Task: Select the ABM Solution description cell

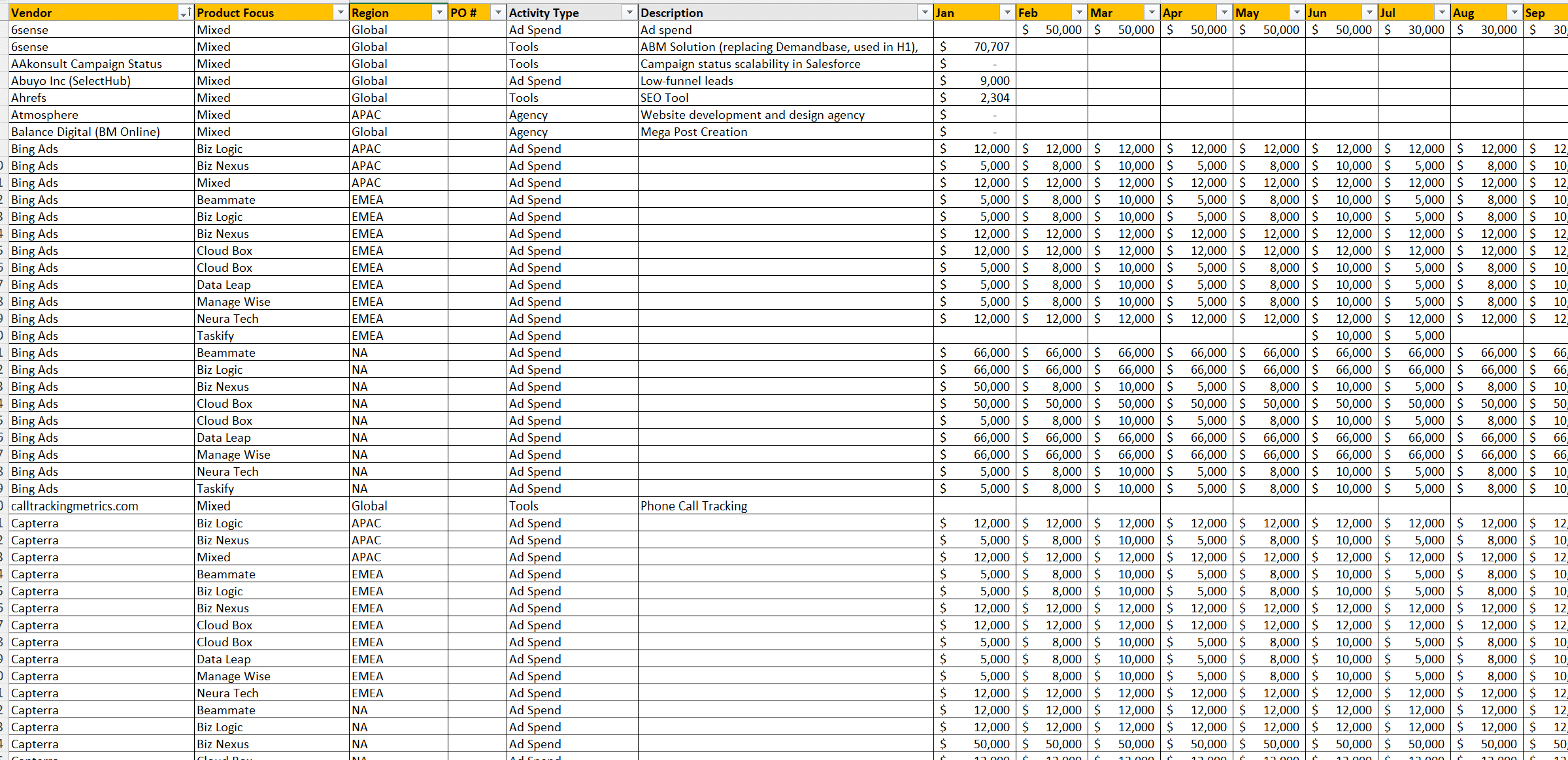Action: [x=786, y=46]
